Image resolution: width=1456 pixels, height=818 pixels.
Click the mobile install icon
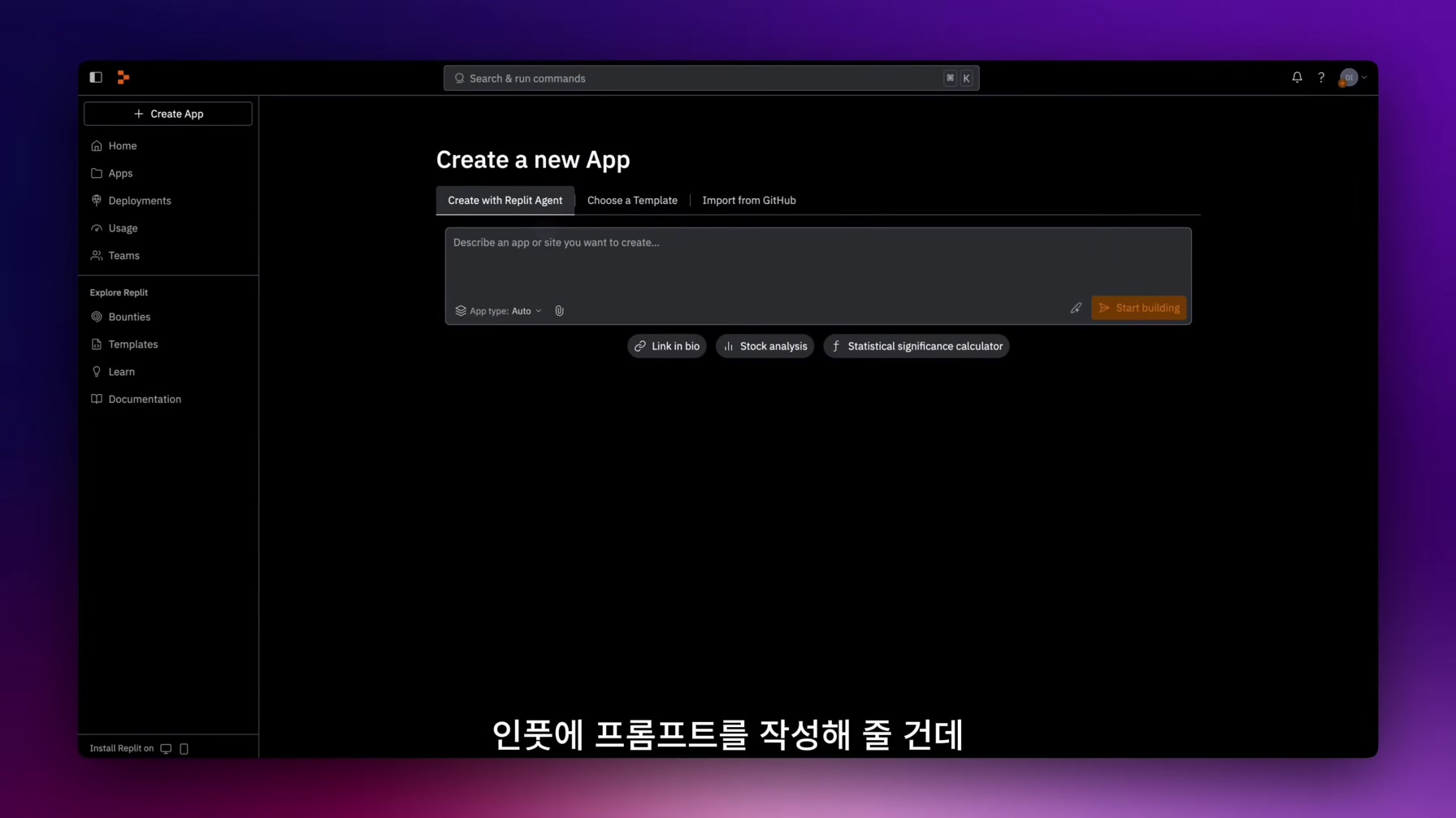[184, 749]
